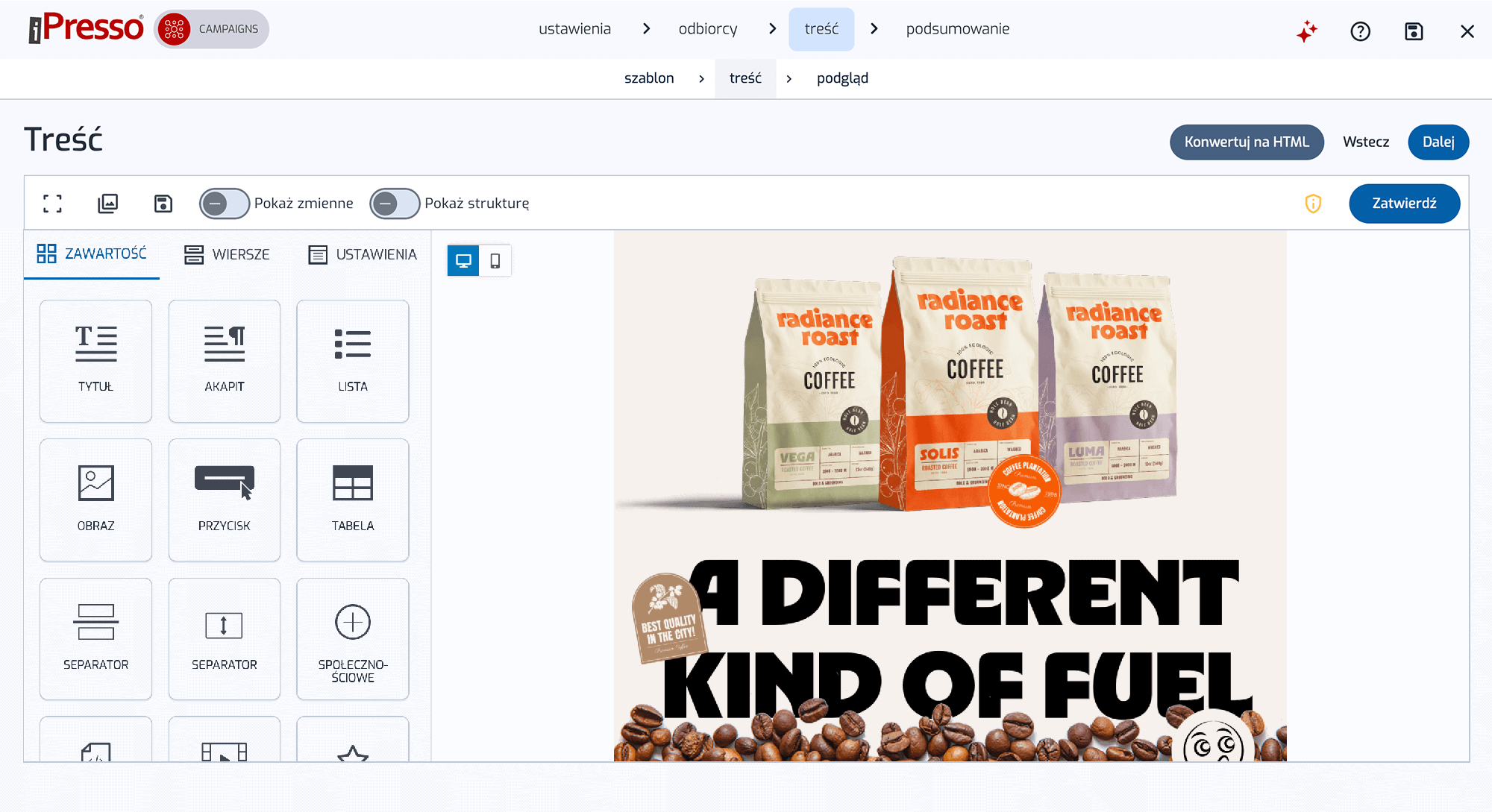Image resolution: width=1492 pixels, height=812 pixels.
Task: Click the Dalej button
Action: tap(1438, 142)
